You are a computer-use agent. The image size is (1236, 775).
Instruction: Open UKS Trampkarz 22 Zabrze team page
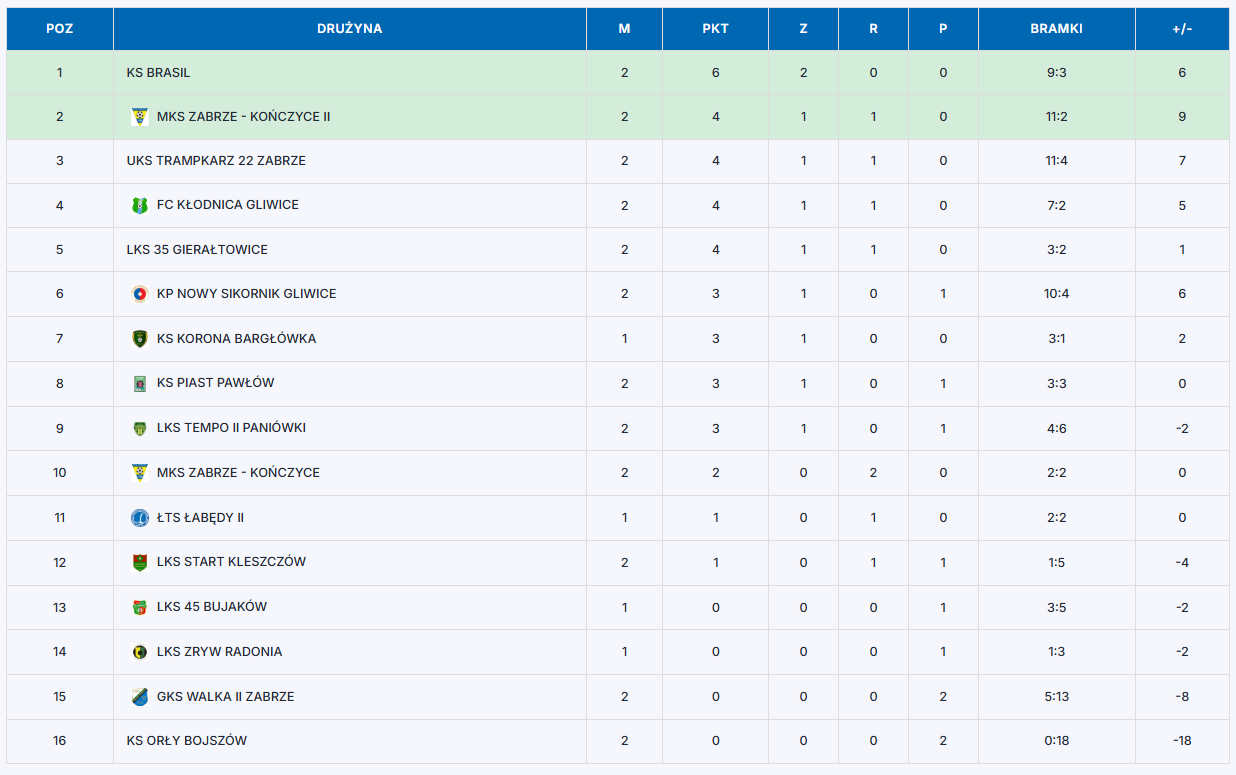216,161
